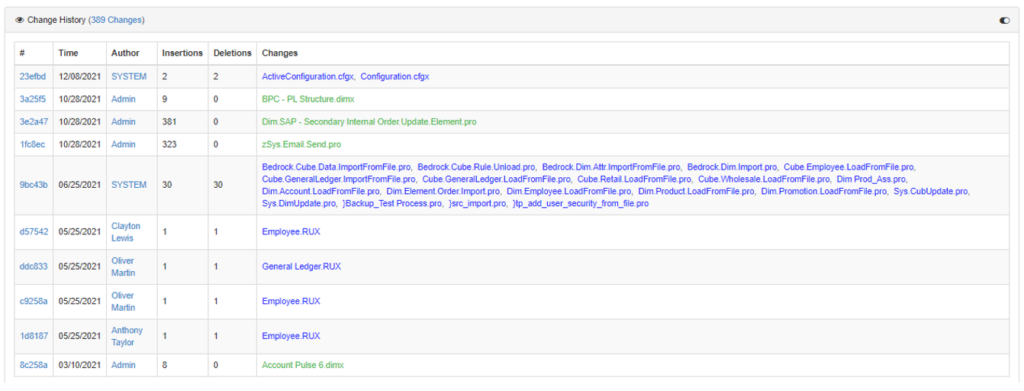This screenshot has height=391, width=1024.
Task: Click author Admin in 3a25f5 row
Action: tap(123, 99)
